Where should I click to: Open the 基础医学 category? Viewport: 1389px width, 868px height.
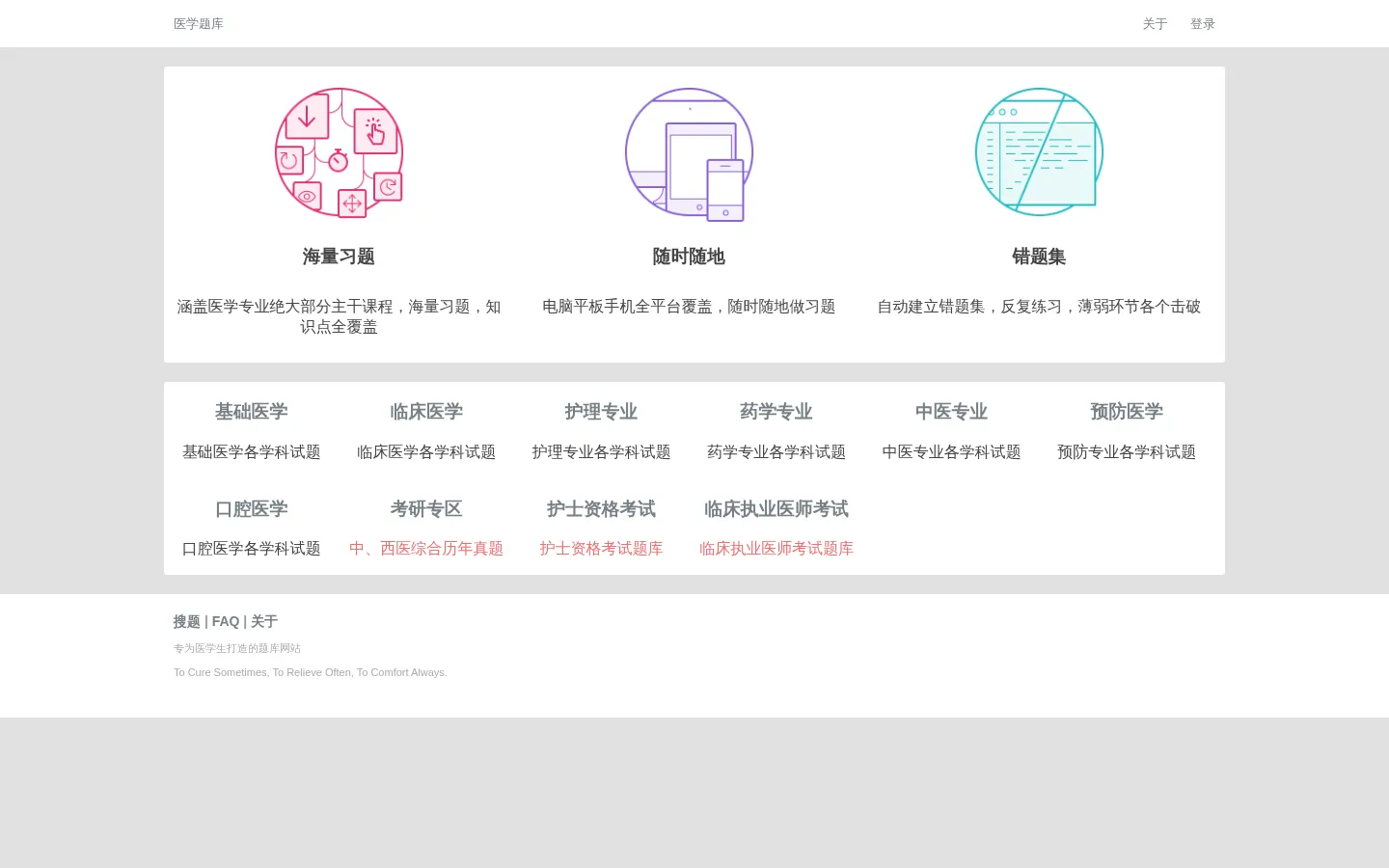pyautogui.click(x=252, y=412)
